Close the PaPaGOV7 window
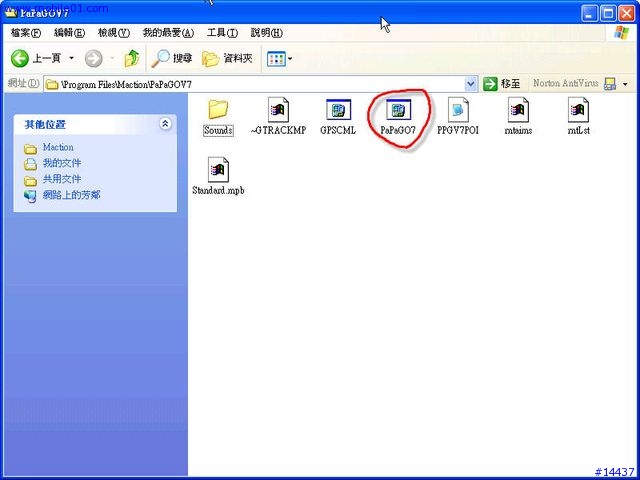Image resolution: width=640 pixels, height=480 pixels. (x=627, y=13)
